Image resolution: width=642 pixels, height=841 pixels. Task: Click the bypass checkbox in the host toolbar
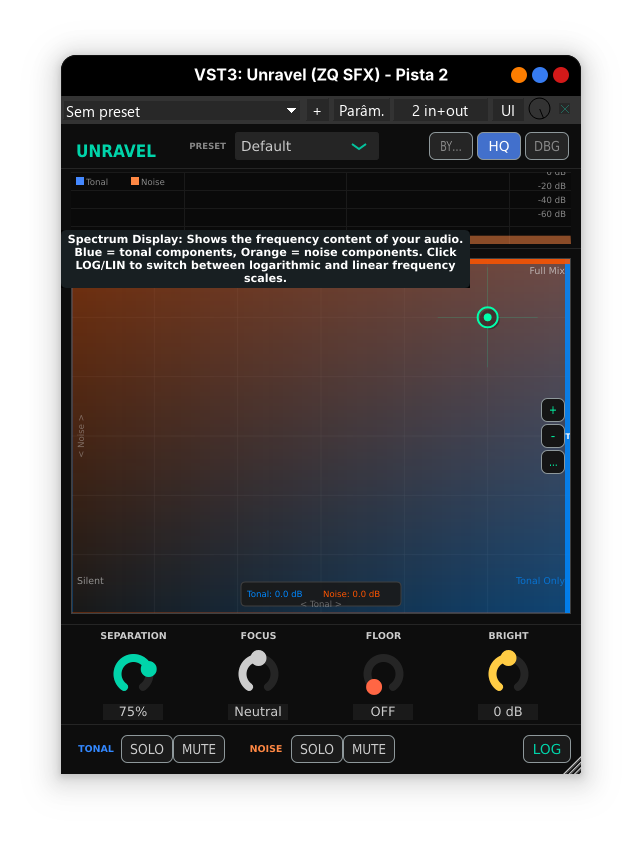565,110
